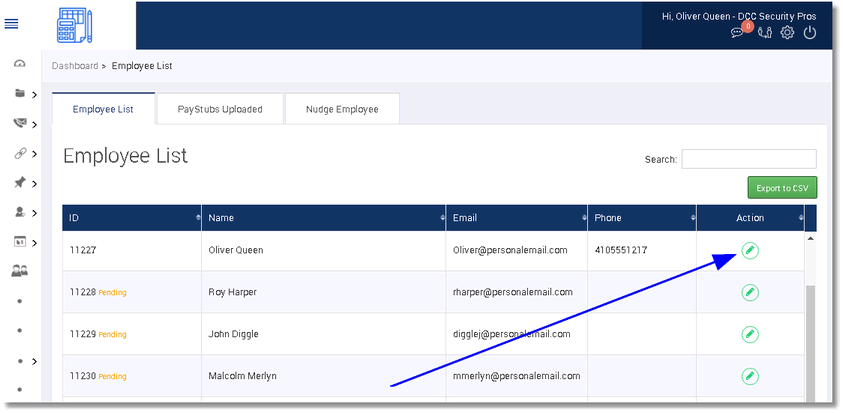Select the pushpin icon in the sidebar
The width and height of the screenshot is (843, 413).
[x=20, y=183]
